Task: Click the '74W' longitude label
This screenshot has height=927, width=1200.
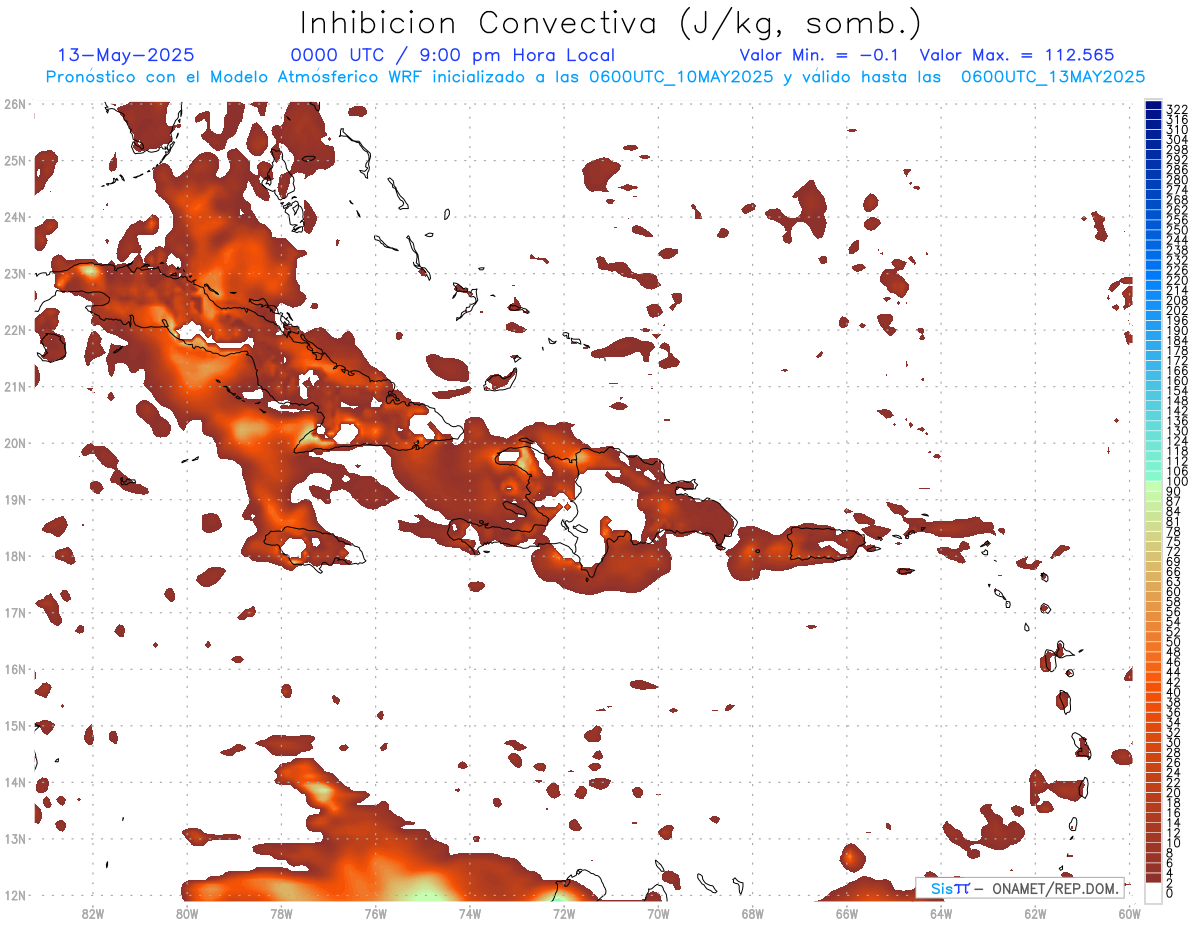Action: coord(469,913)
